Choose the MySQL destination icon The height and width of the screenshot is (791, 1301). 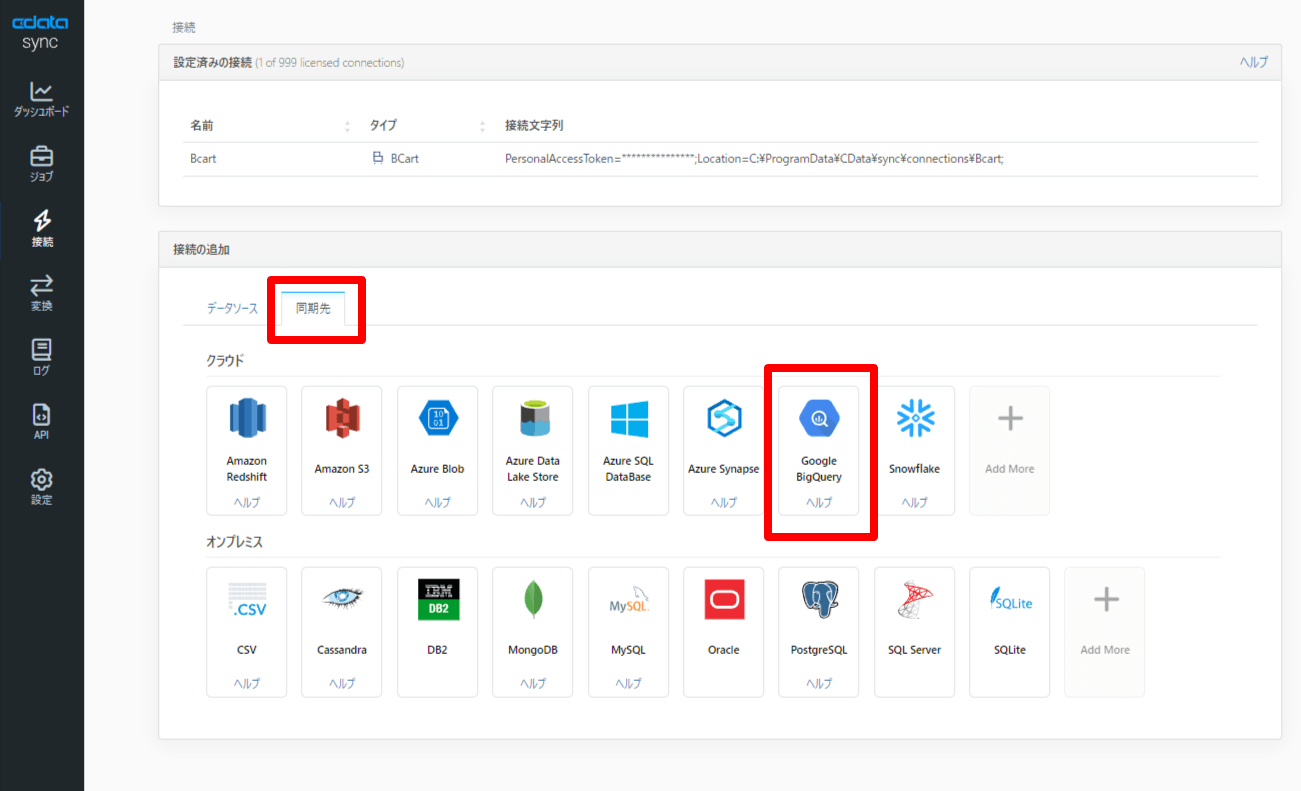click(x=629, y=601)
